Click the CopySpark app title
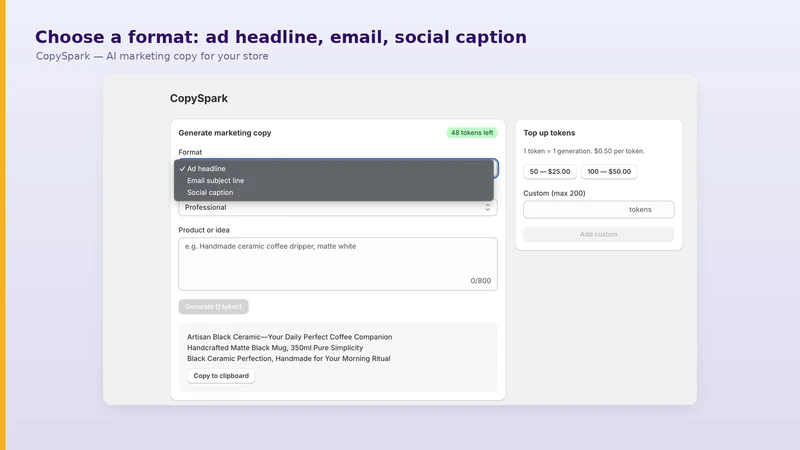The height and width of the screenshot is (450, 800). tap(199, 98)
